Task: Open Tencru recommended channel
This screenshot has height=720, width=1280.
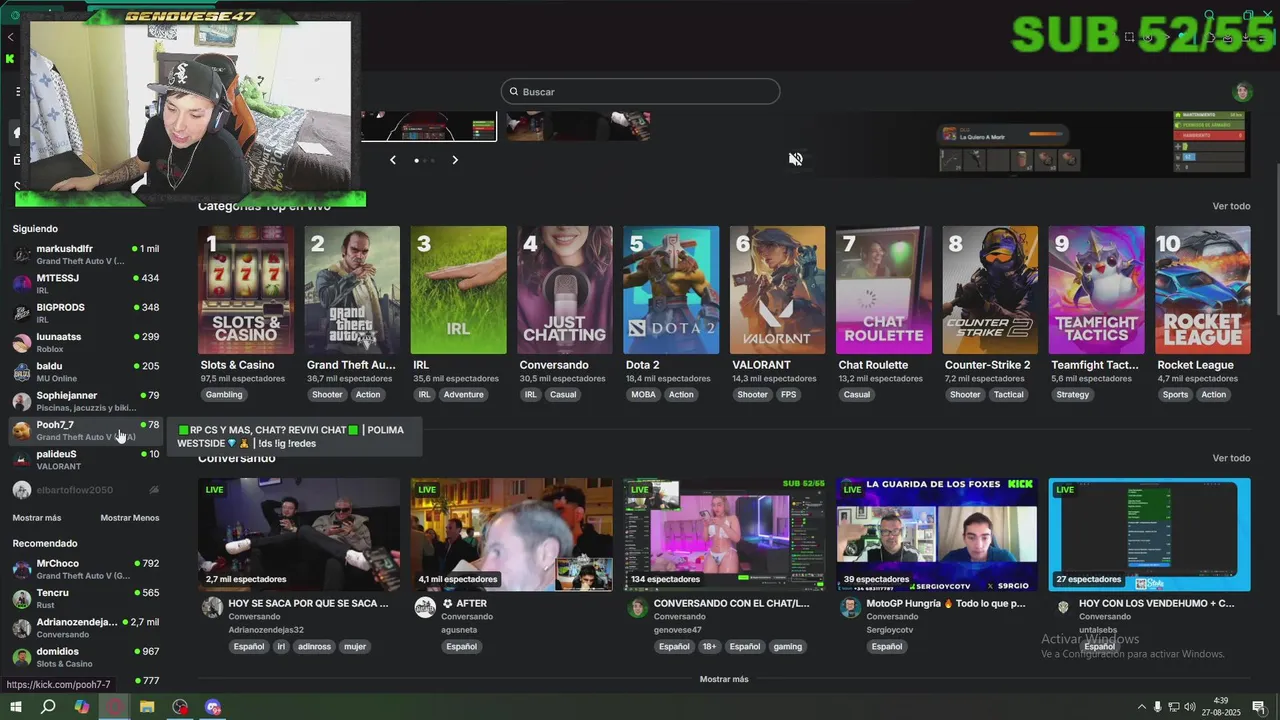Action: tap(85, 598)
